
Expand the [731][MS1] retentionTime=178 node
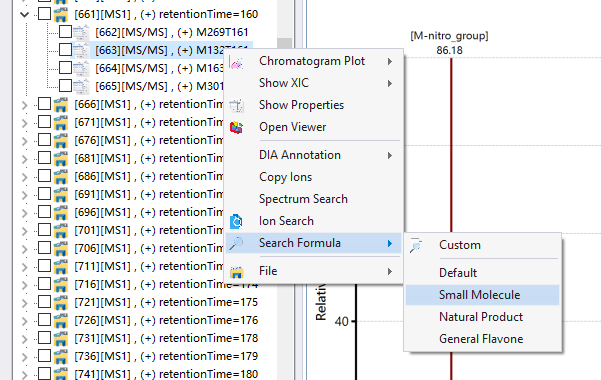click(25, 339)
